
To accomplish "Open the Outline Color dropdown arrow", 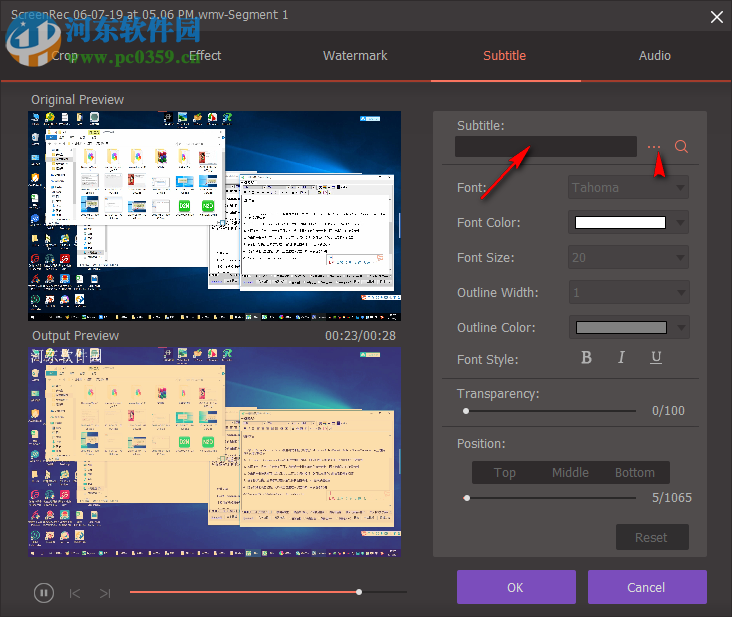I will [x=681, y=328].
